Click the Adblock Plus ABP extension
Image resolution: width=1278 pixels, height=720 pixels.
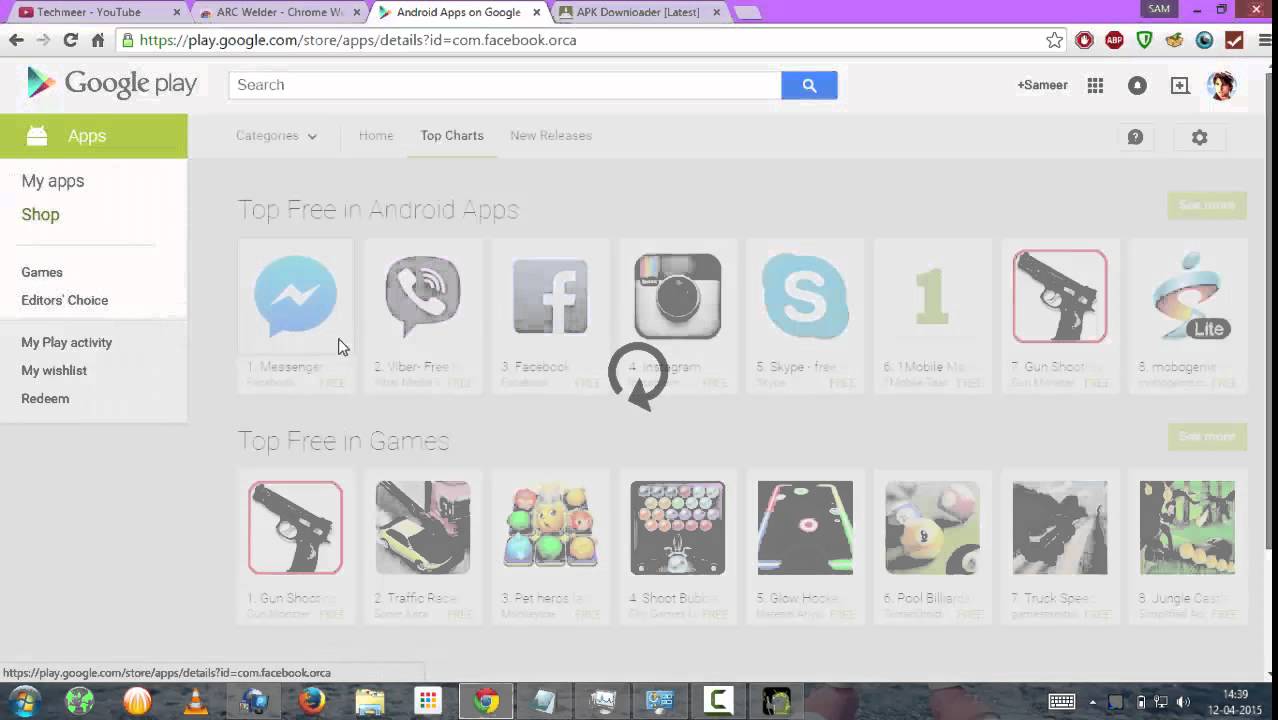click(x=1114, y=40)
